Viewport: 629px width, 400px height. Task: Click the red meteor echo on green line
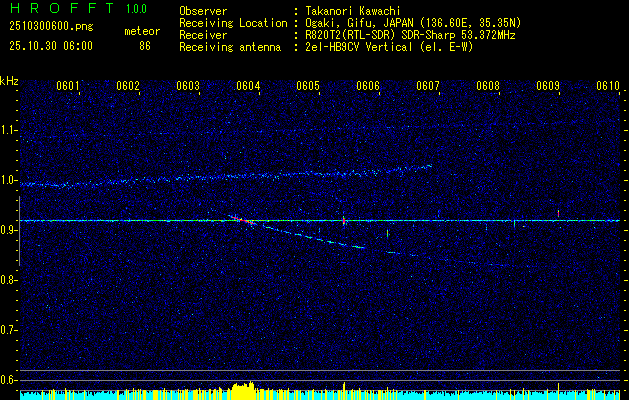[x=240, y=219]
